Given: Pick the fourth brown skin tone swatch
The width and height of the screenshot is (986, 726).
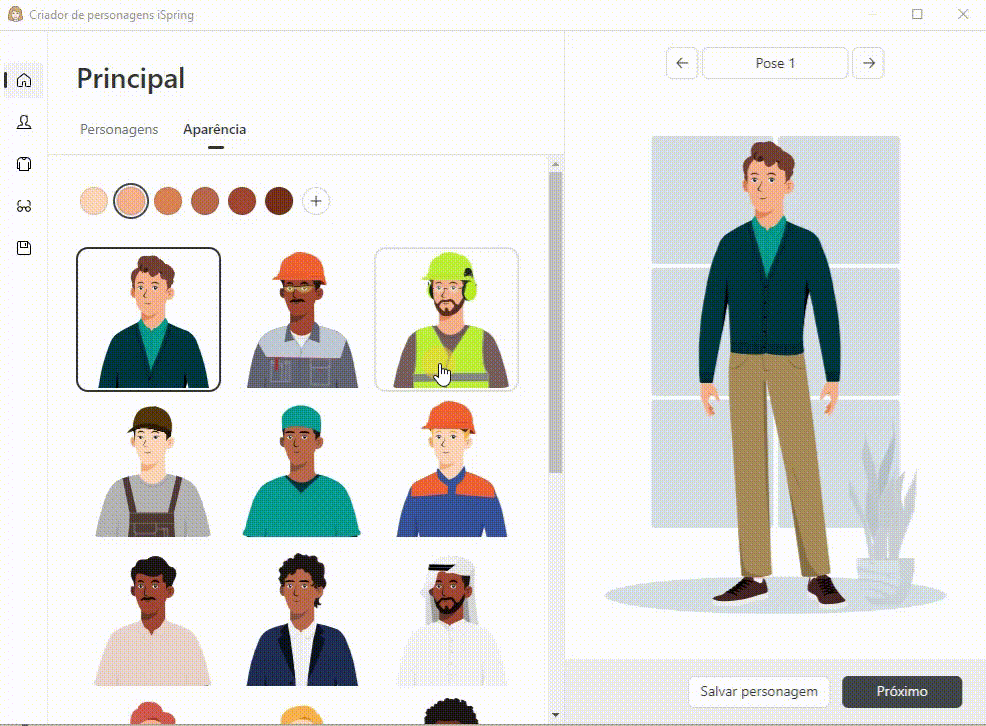Looking at the screenshot, I should click(x=205, y=201).
